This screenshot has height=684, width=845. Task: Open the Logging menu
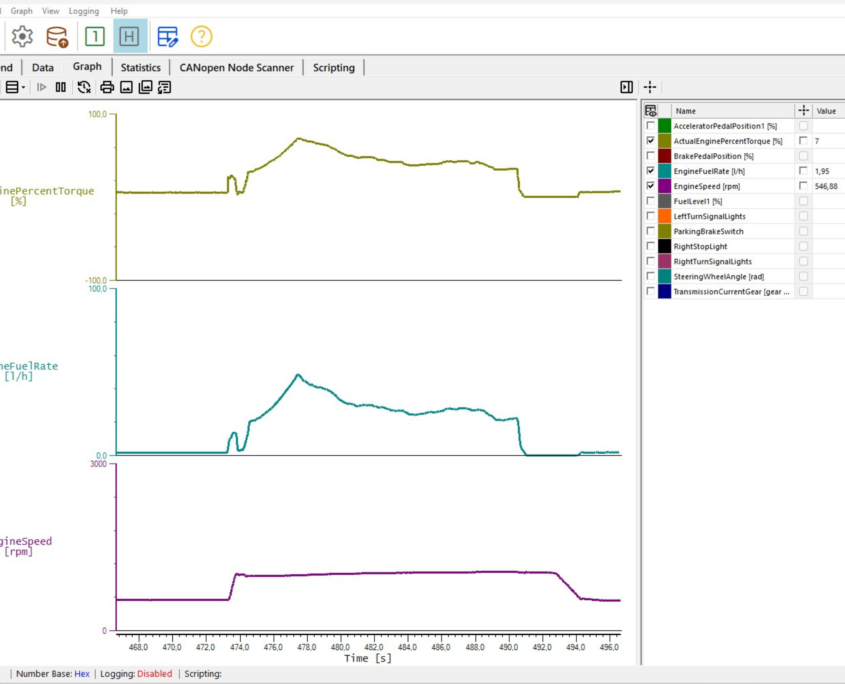[x=84, y=11]
